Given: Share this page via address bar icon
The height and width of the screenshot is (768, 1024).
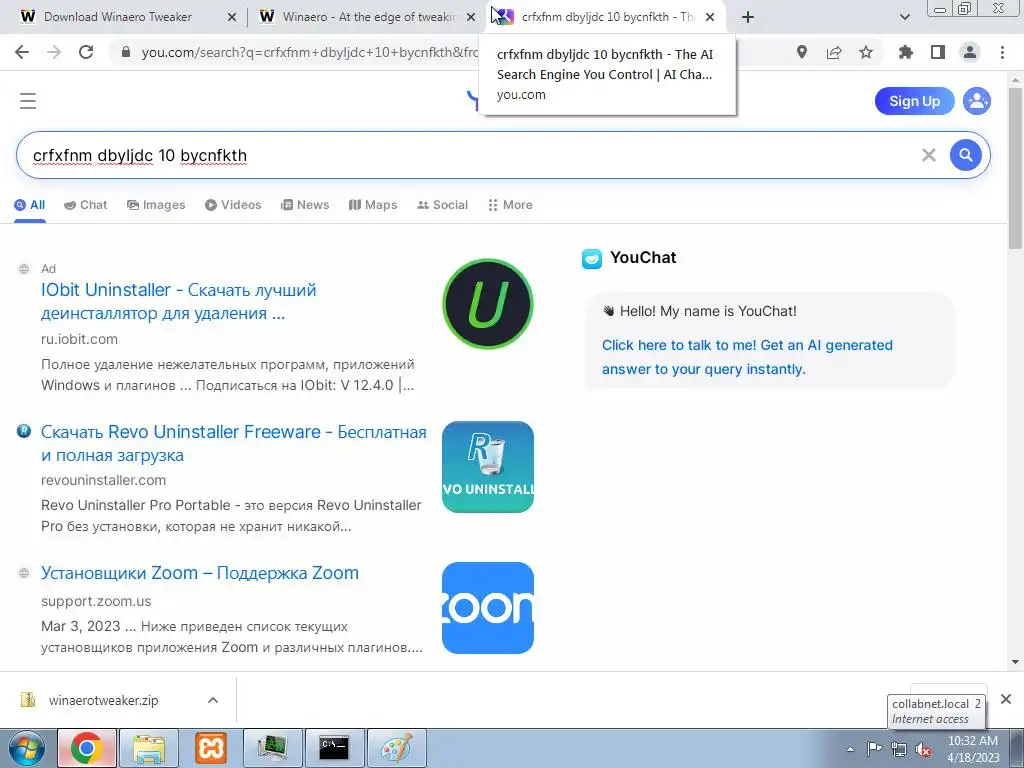Looking at the screenshot, I should coord(834,52).
